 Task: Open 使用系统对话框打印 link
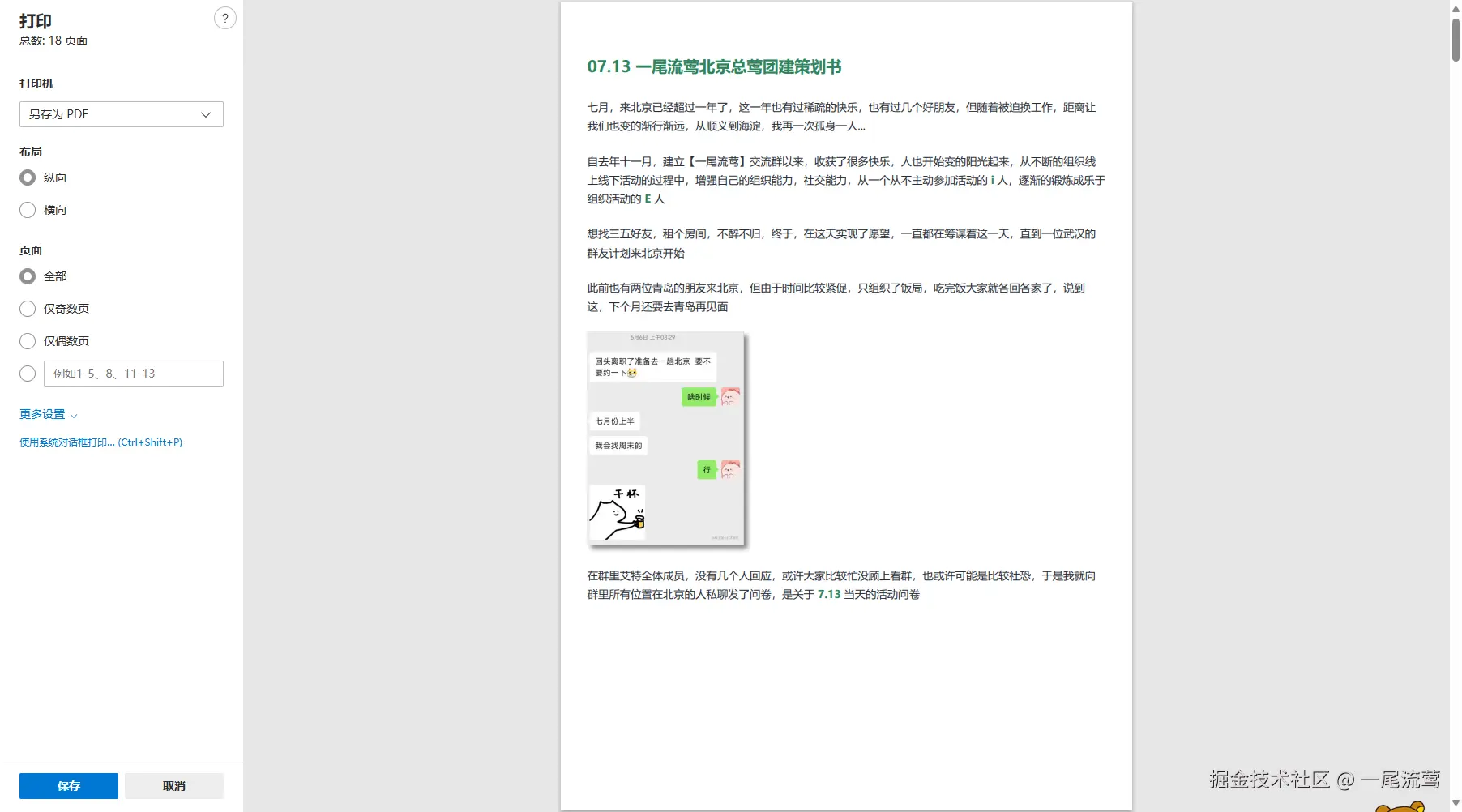click(100, 442)
